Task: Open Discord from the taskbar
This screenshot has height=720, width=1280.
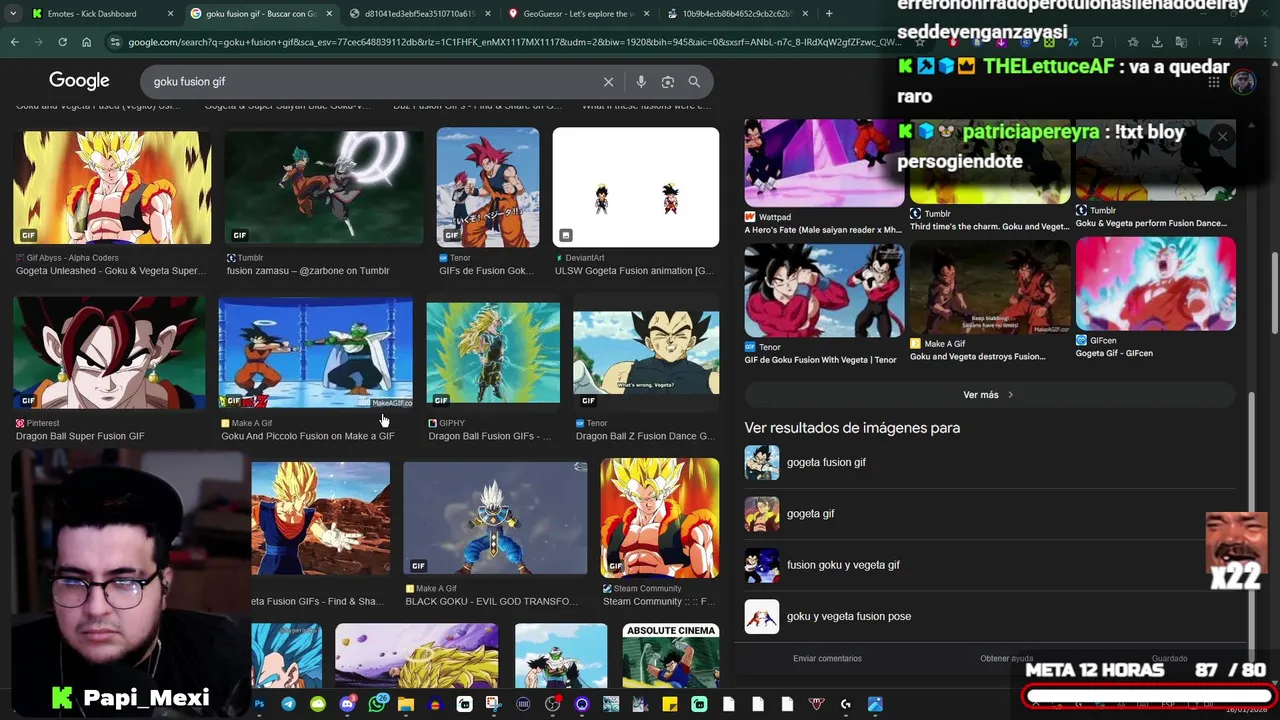Action: pyautogui.click(x=347, y=704)
